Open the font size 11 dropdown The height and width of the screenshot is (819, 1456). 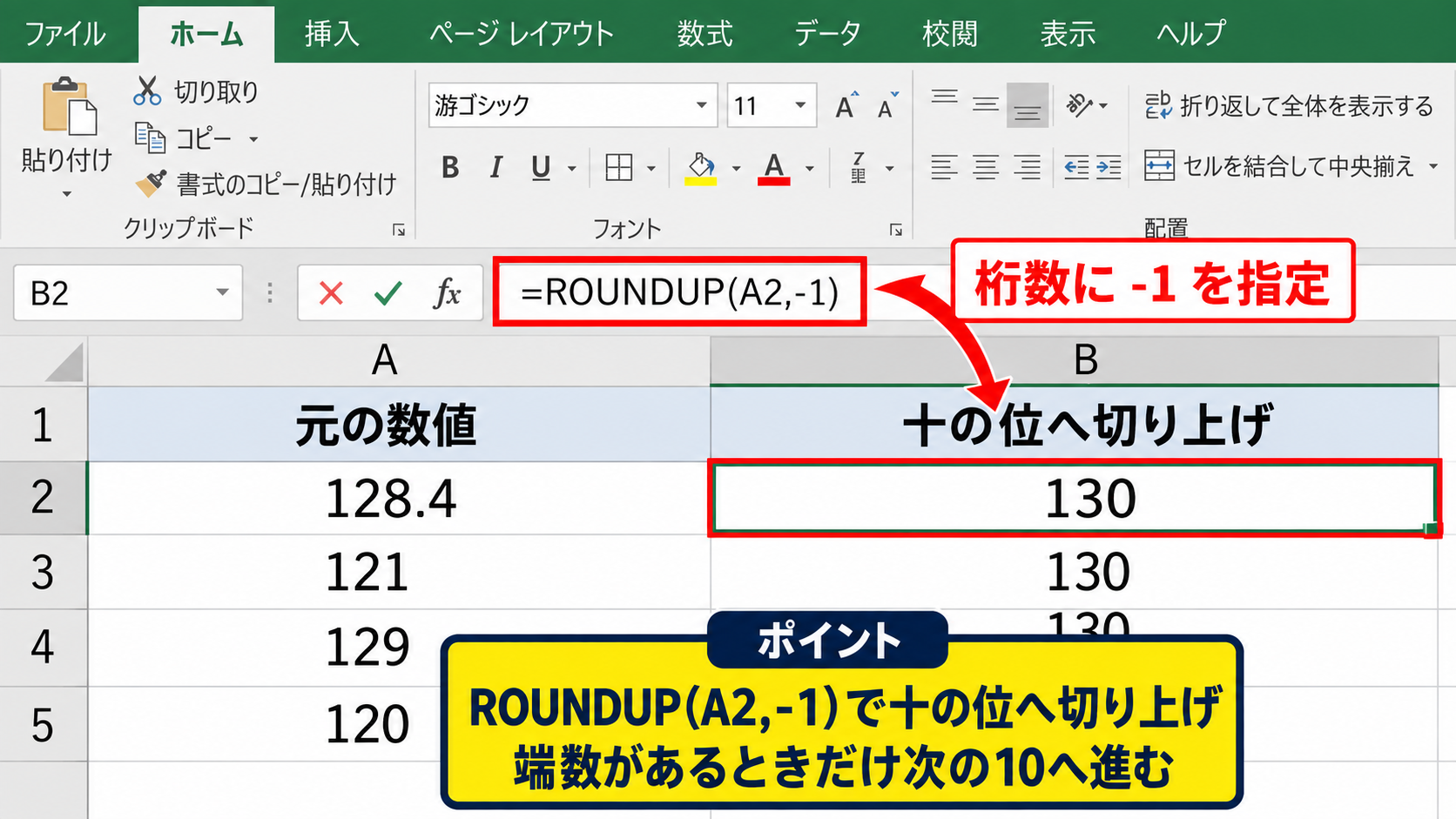[800, 105]
